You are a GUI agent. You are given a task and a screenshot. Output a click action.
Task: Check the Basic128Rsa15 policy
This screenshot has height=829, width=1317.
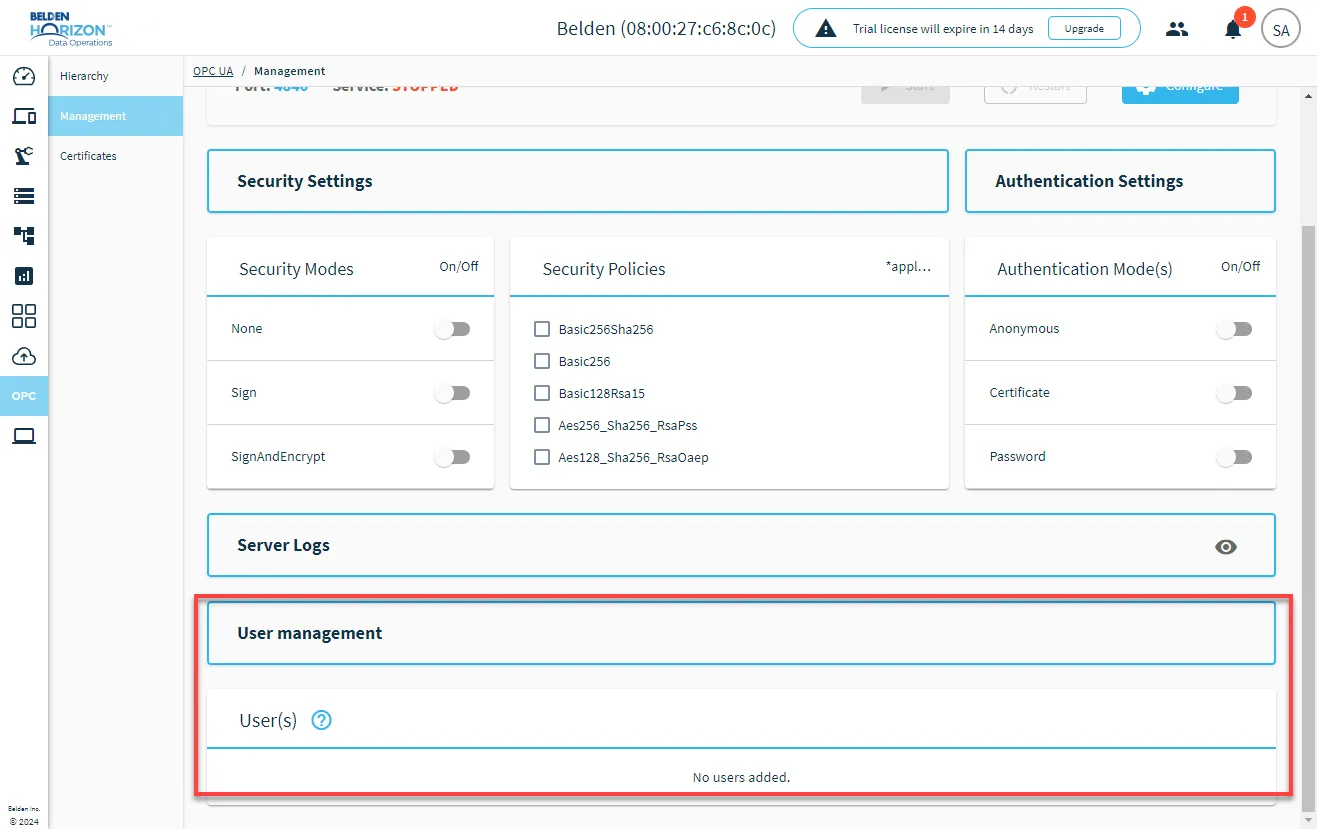(542, 393)
